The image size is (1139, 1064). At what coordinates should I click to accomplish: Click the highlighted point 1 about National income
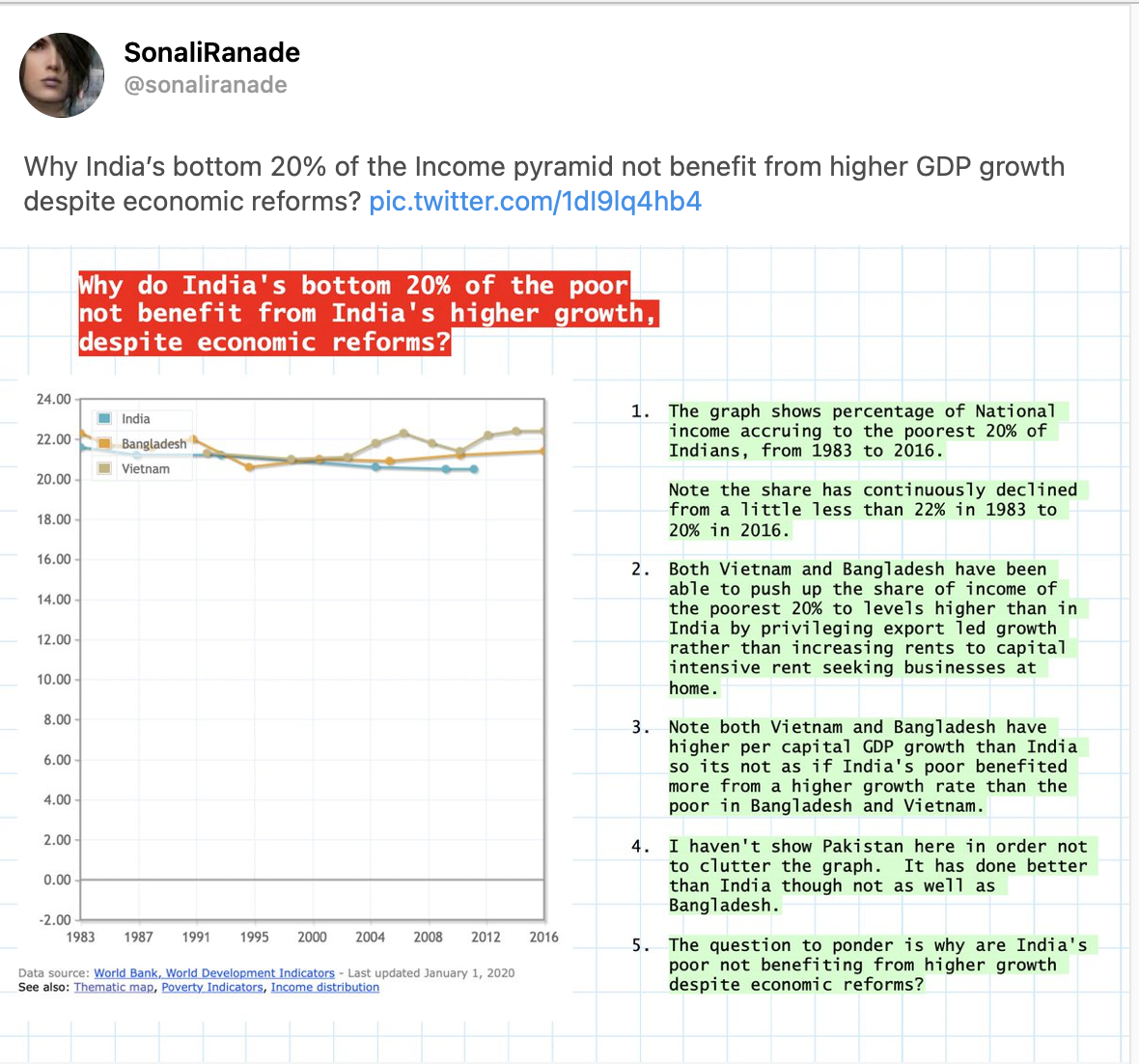pyautogui.click(x=859, y=431)
